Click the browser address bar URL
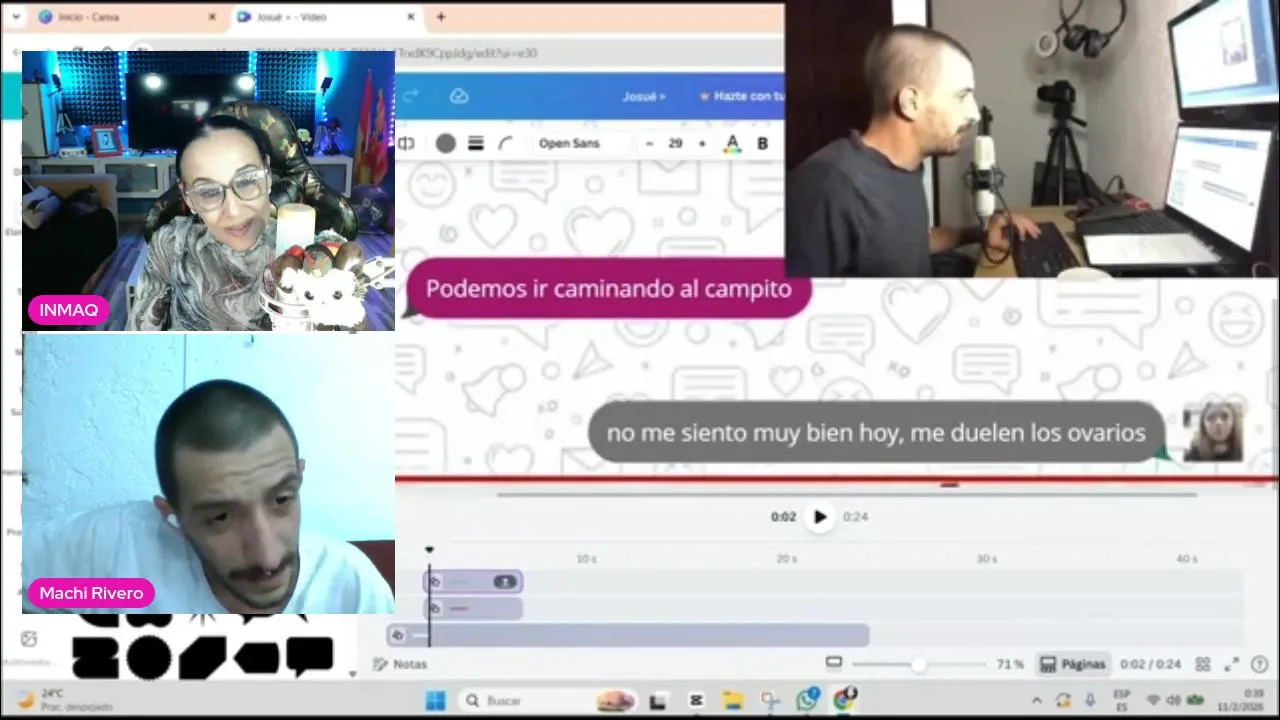This screenshot has height=720, width=1280. tap(467, 53)
